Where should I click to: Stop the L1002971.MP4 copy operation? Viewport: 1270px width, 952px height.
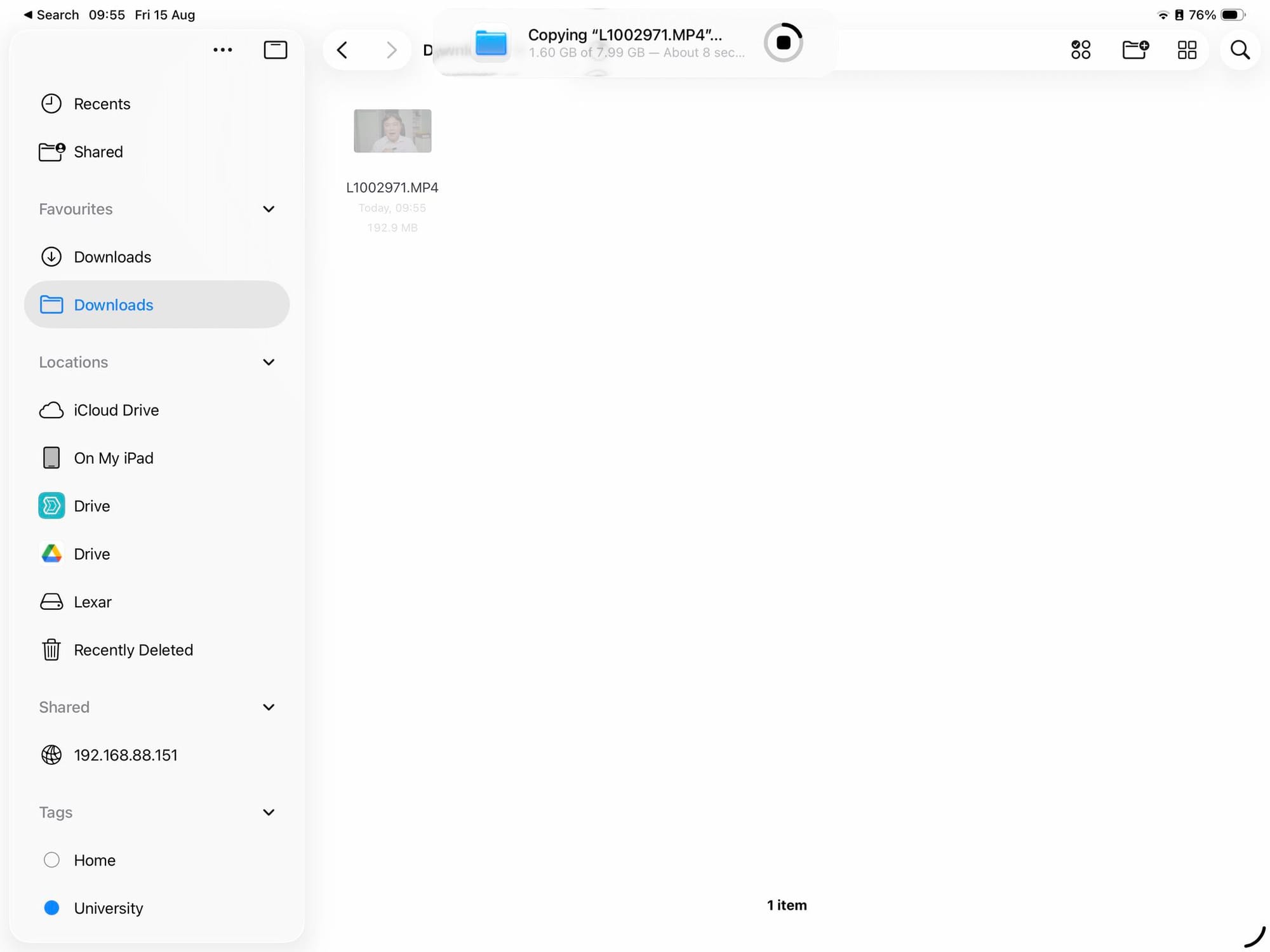pos(783,43)
